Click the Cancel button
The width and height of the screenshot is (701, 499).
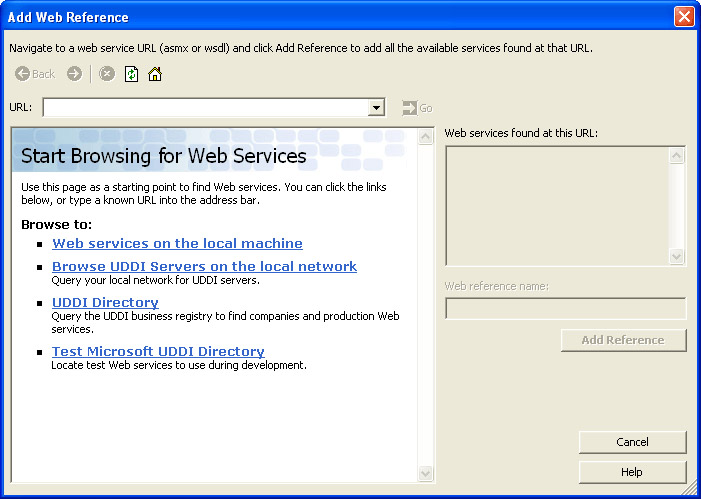[632, 442]
